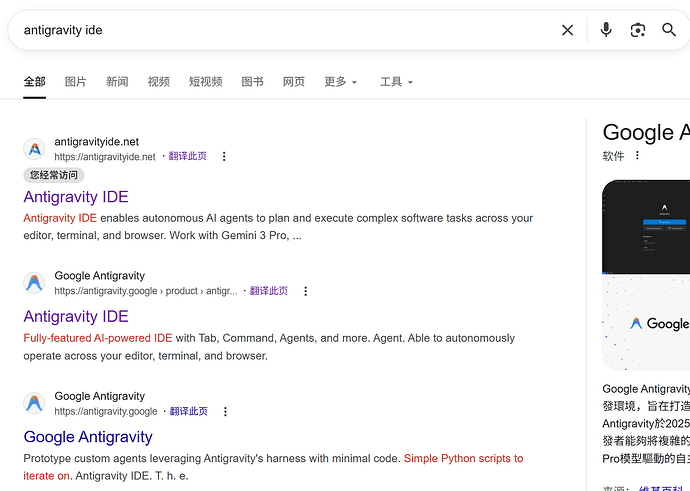Screen dimensions: 690x491
Task: Open the Google Antigravity result title link
Action: (88, 437)
